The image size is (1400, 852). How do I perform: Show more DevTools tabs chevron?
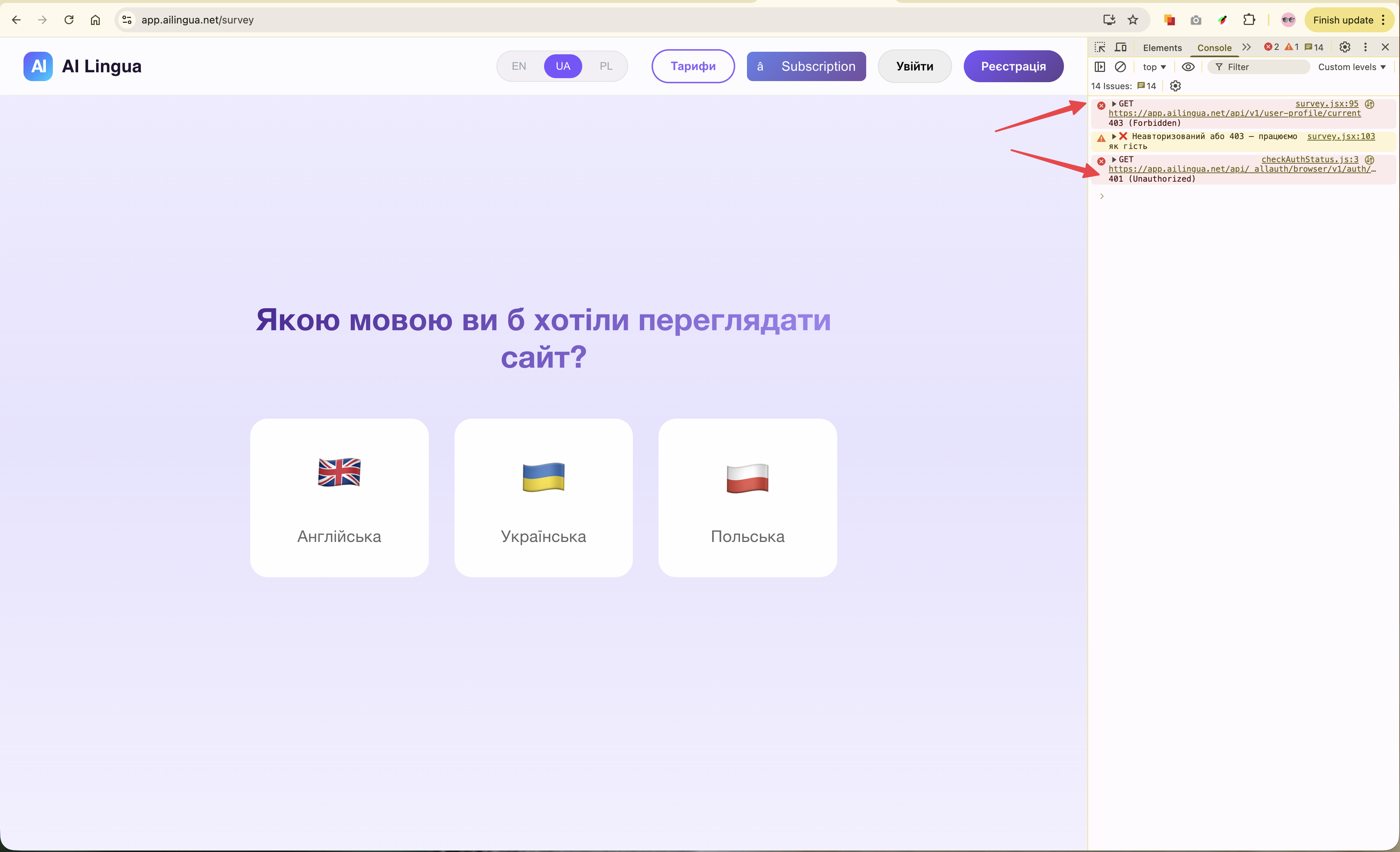1247,47
